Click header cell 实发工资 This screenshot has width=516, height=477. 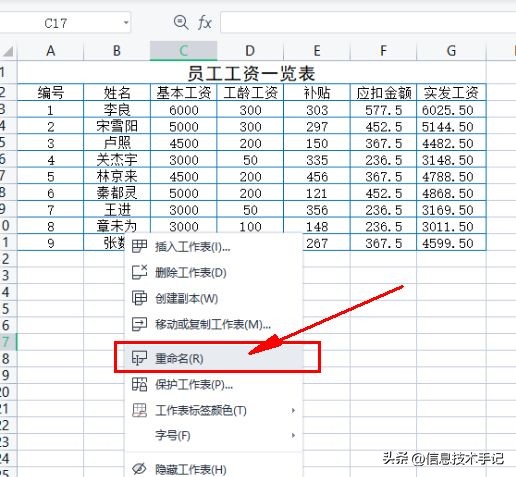(451, 92)
